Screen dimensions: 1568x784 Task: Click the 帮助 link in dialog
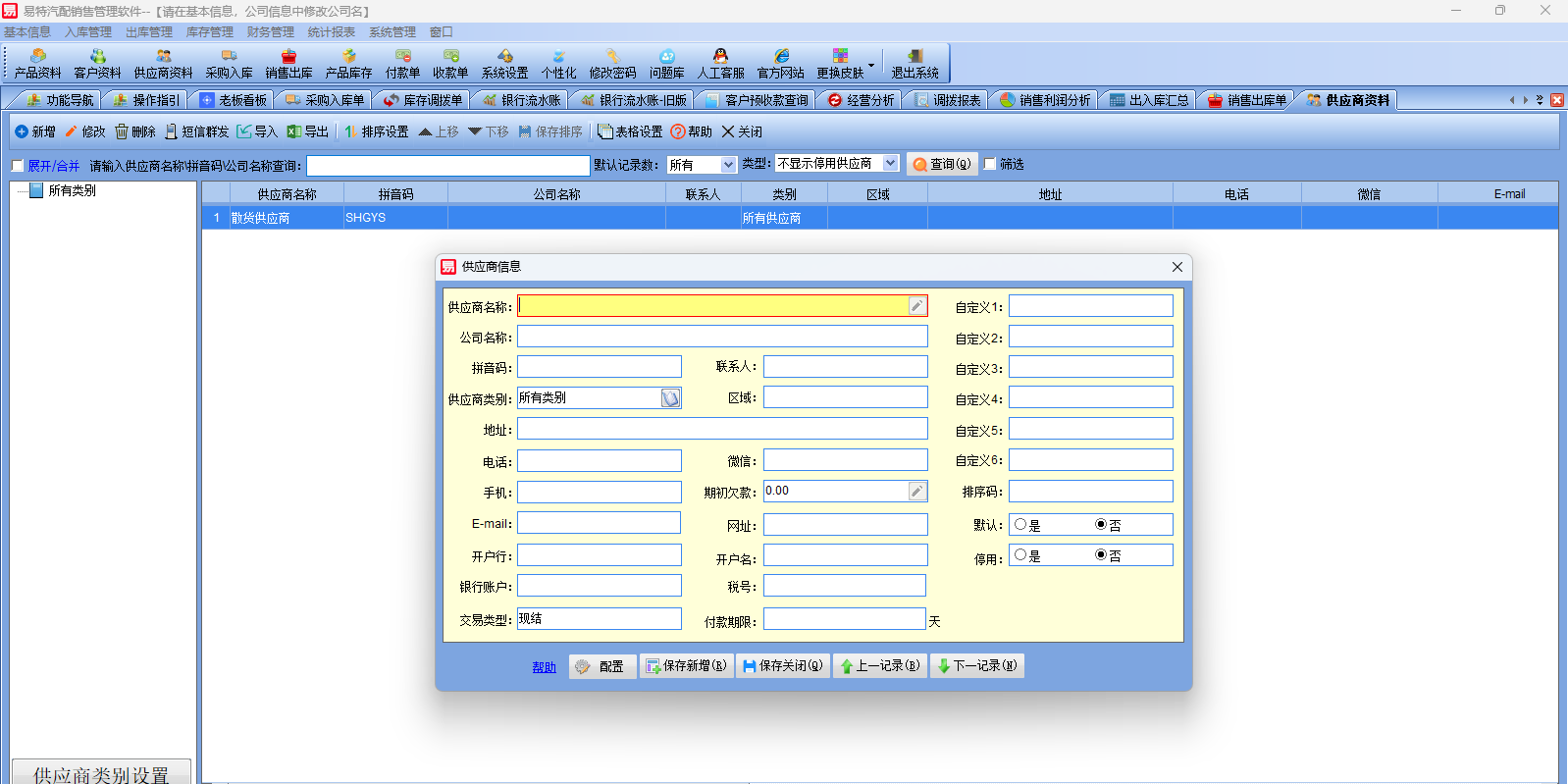tap(544, 667)
